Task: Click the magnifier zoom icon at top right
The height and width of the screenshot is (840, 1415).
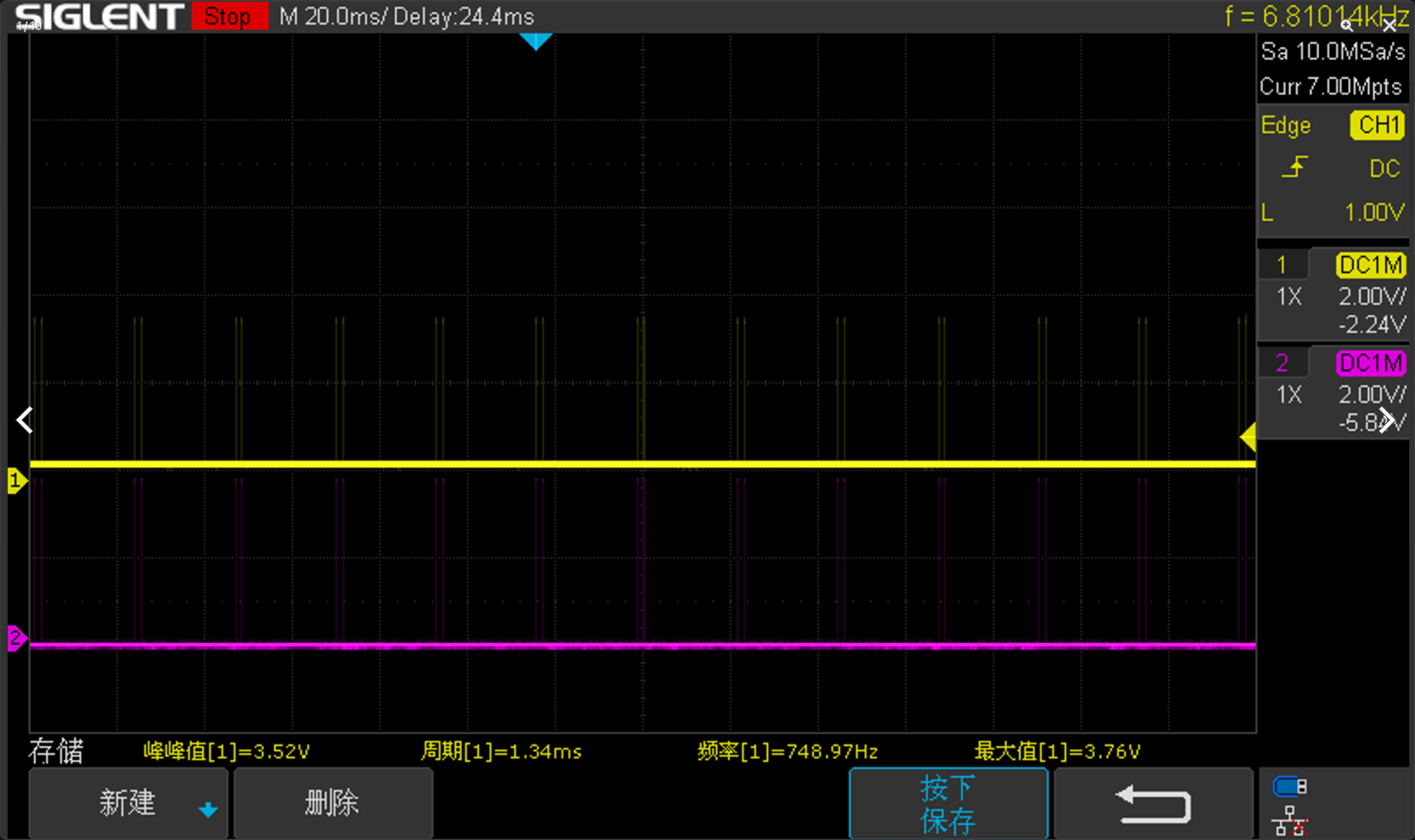Action: click(x=1347, y=25)
